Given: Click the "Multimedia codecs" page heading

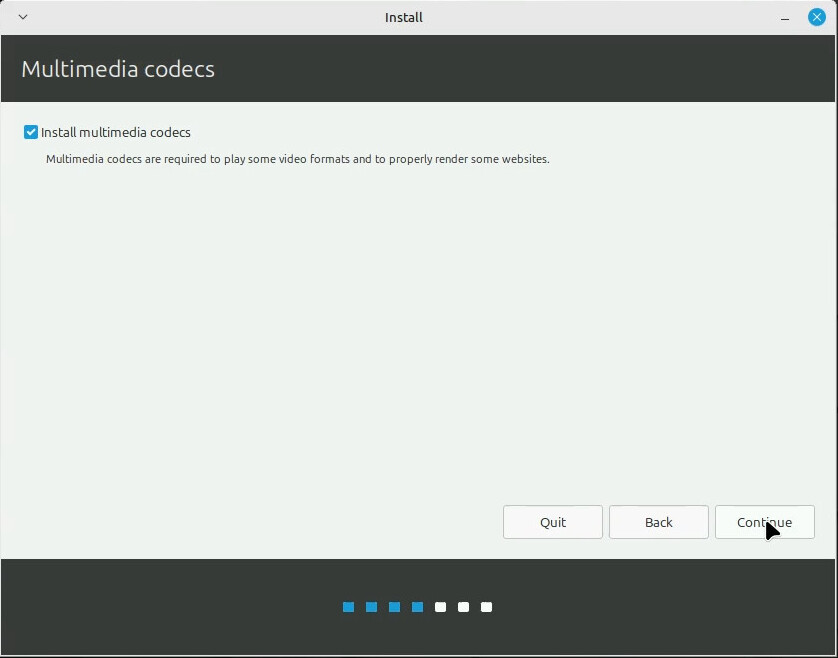Looking at the screenshot, I should pos(118,69).
